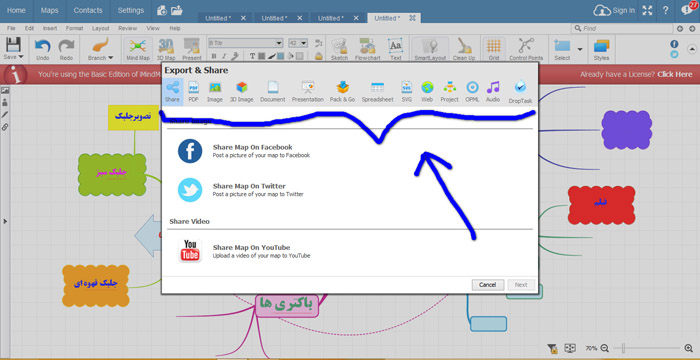Image resolution: width=700 pixels, height=360 pixels.
Task: Run the Clean Up tool
Action: [x=464, y=49]
